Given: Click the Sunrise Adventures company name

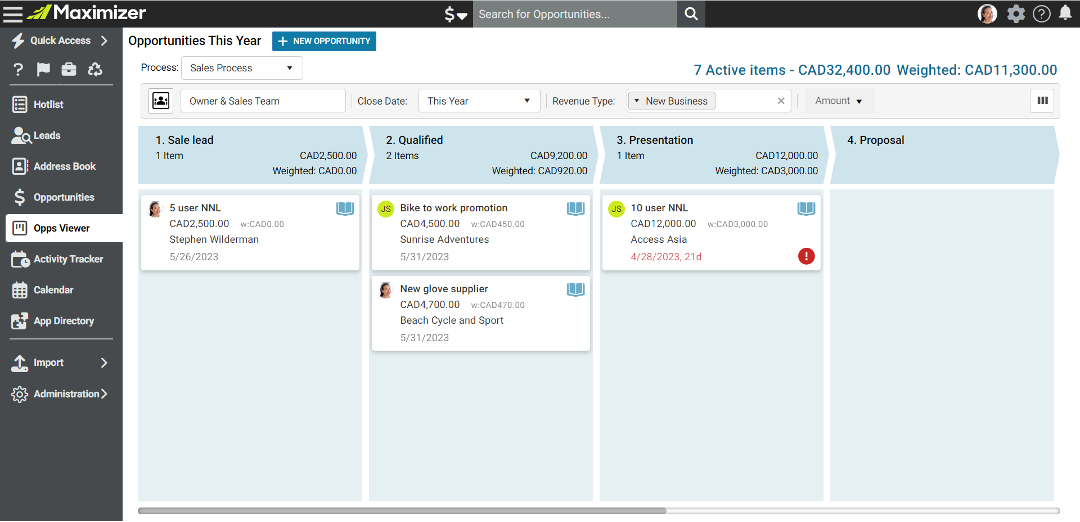Looking at the screenshot, I should pos(444,240).
